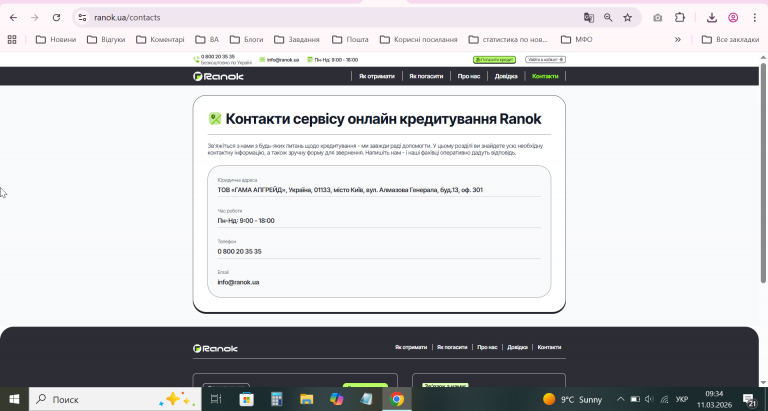Open the Пошта bookmarks folder
The image size is (768, 411).
350,39
